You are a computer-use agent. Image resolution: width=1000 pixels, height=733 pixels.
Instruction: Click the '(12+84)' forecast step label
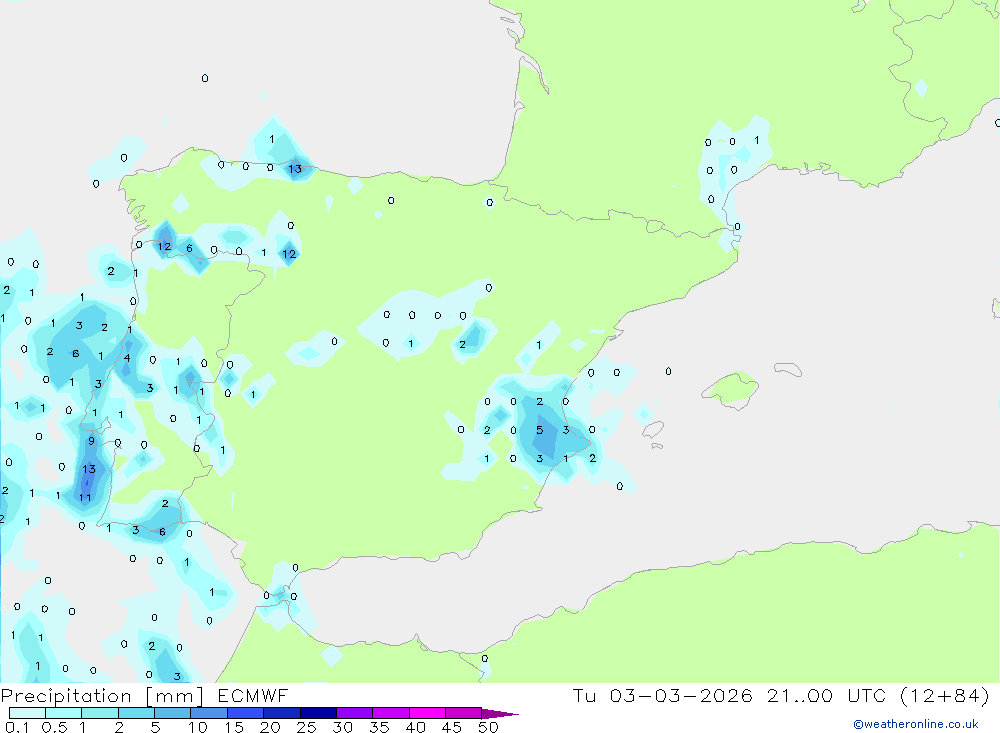pyautogui.click(x=945, y=695)
